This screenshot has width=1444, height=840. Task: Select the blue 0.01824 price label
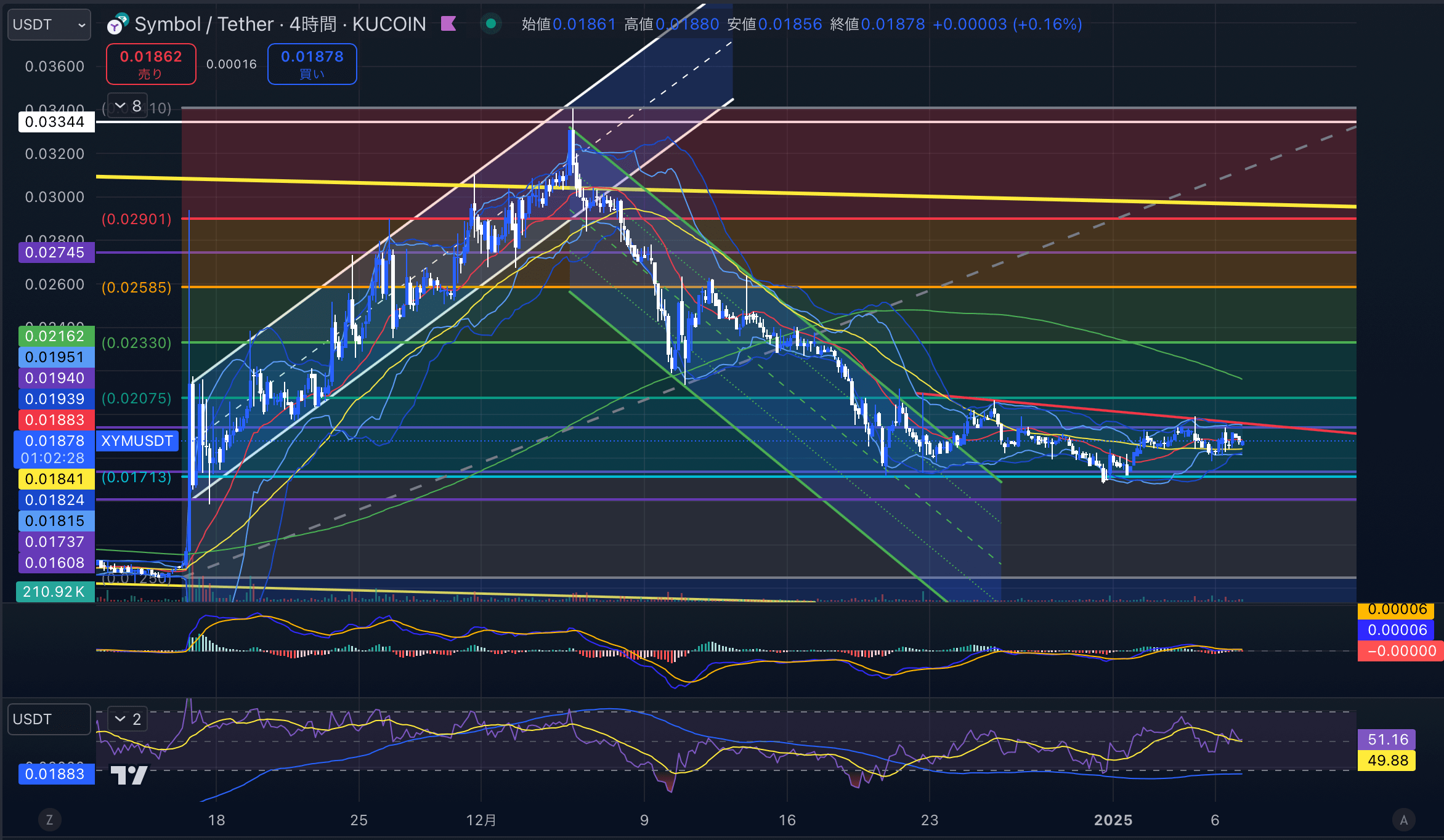(x=57, y=500)
